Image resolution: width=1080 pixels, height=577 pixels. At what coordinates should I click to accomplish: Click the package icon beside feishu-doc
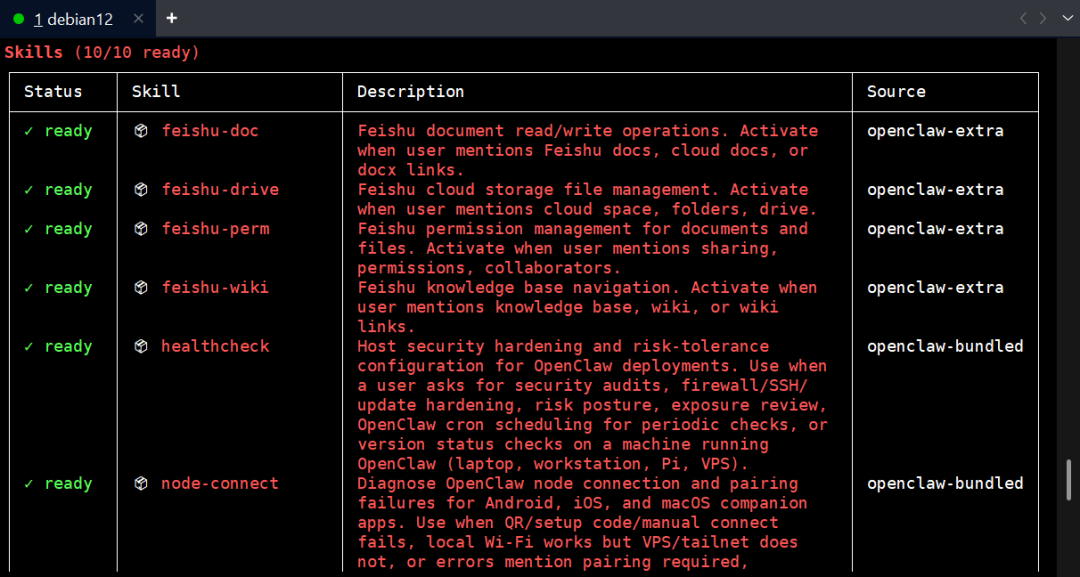coord(141,131)
